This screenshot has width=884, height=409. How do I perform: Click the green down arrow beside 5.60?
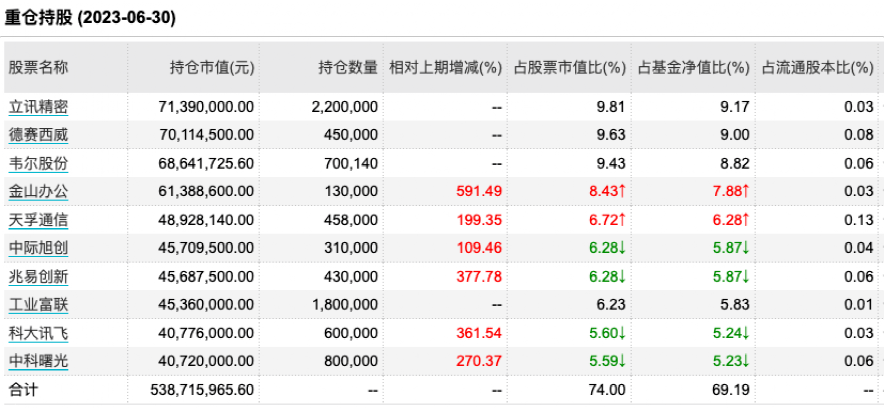[621, 332]
